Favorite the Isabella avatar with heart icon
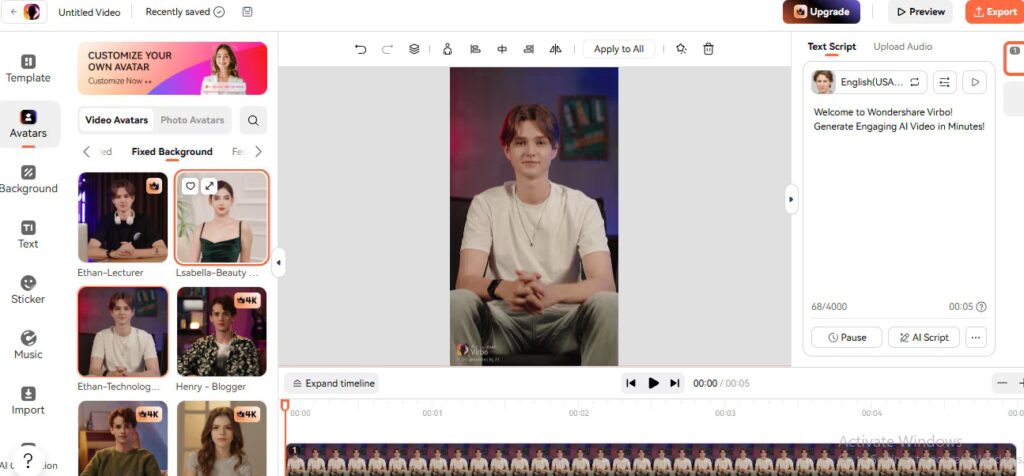This screenshot has width=1024, height=476. [x=190, y=186]
